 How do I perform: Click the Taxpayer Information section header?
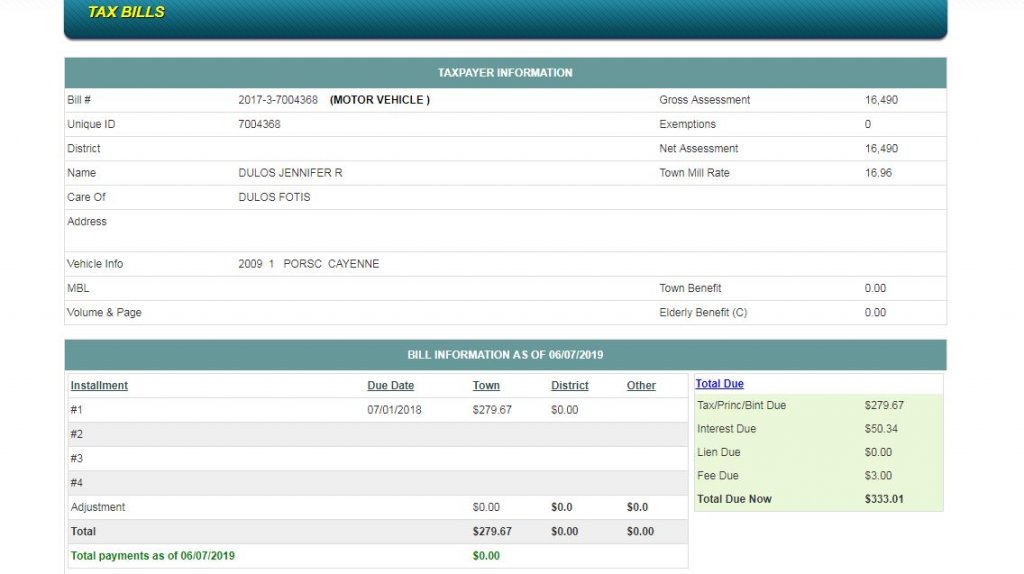[505, 73]
